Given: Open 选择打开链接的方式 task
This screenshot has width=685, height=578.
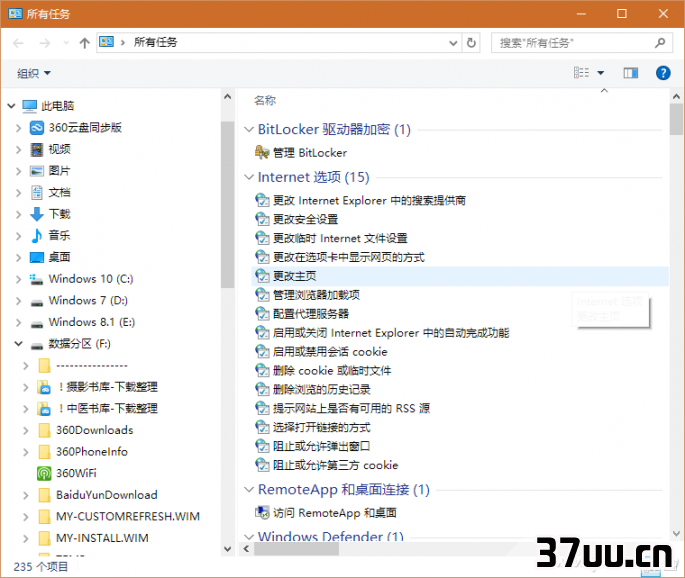Looking at the screenshot, I should click(322, 427).
